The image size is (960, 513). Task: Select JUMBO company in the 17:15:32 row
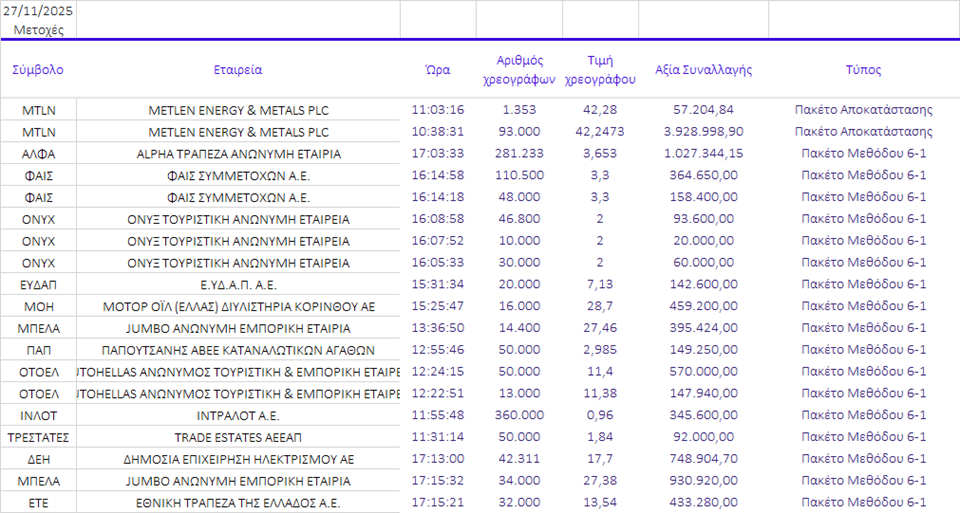click(238, 482)
